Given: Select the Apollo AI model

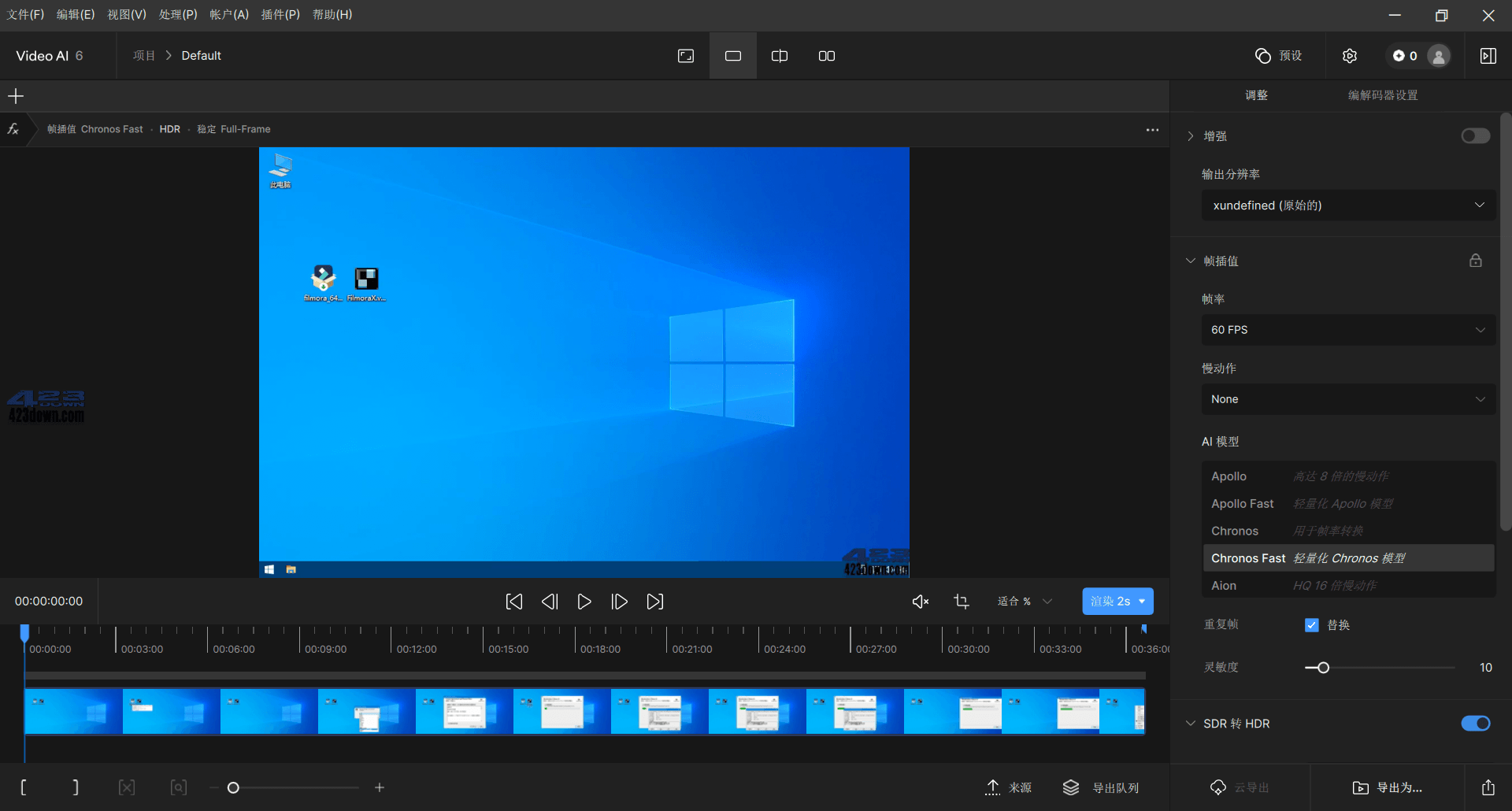Looking at the screenshot, I should pos(1348,476).
